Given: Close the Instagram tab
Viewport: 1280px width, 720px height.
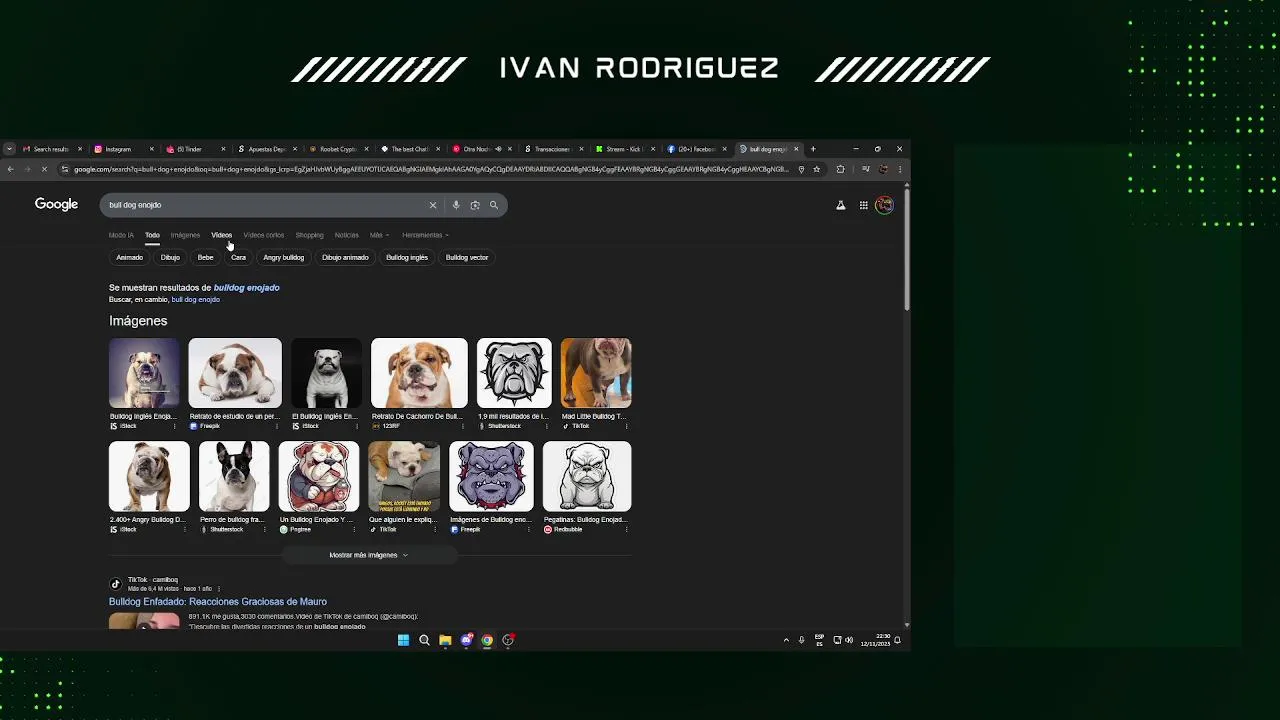Looking at the screenshot, I should (152, 149).
